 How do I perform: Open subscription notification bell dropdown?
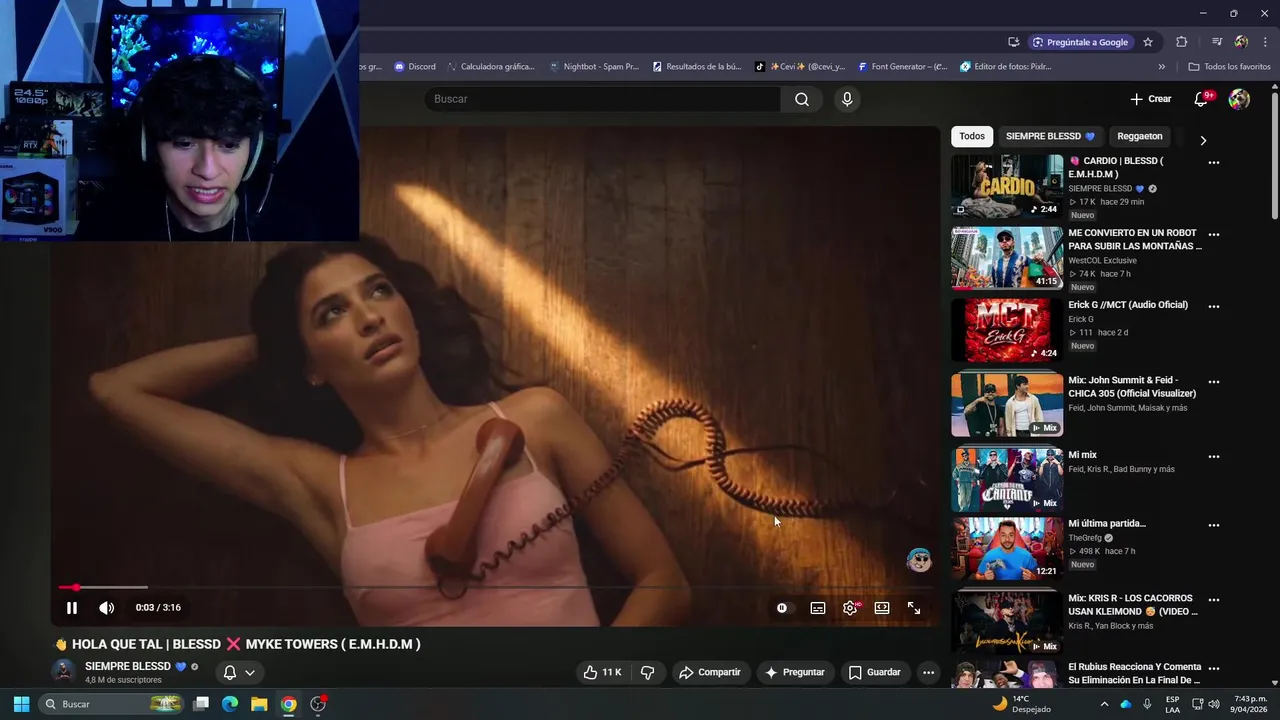[239, 672]
